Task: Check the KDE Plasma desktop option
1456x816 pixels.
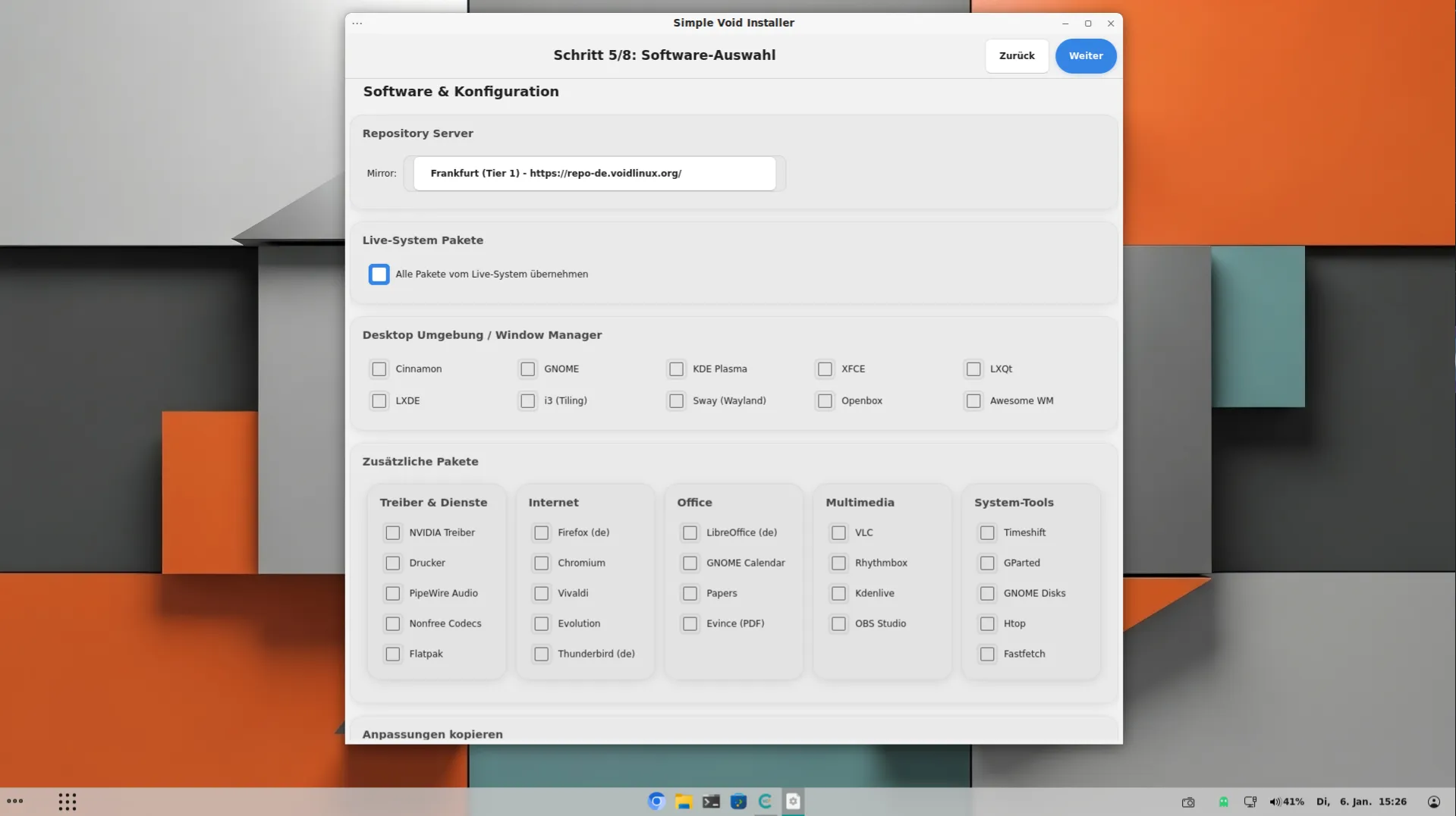Action: click(x=676, y=369)
